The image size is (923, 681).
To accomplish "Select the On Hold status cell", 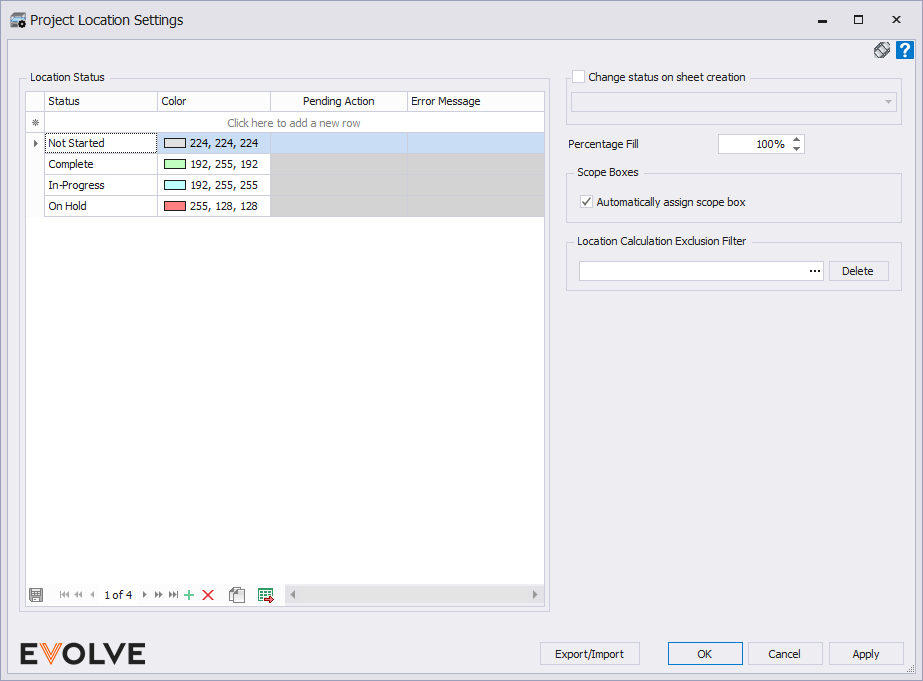I will [101, 206].
